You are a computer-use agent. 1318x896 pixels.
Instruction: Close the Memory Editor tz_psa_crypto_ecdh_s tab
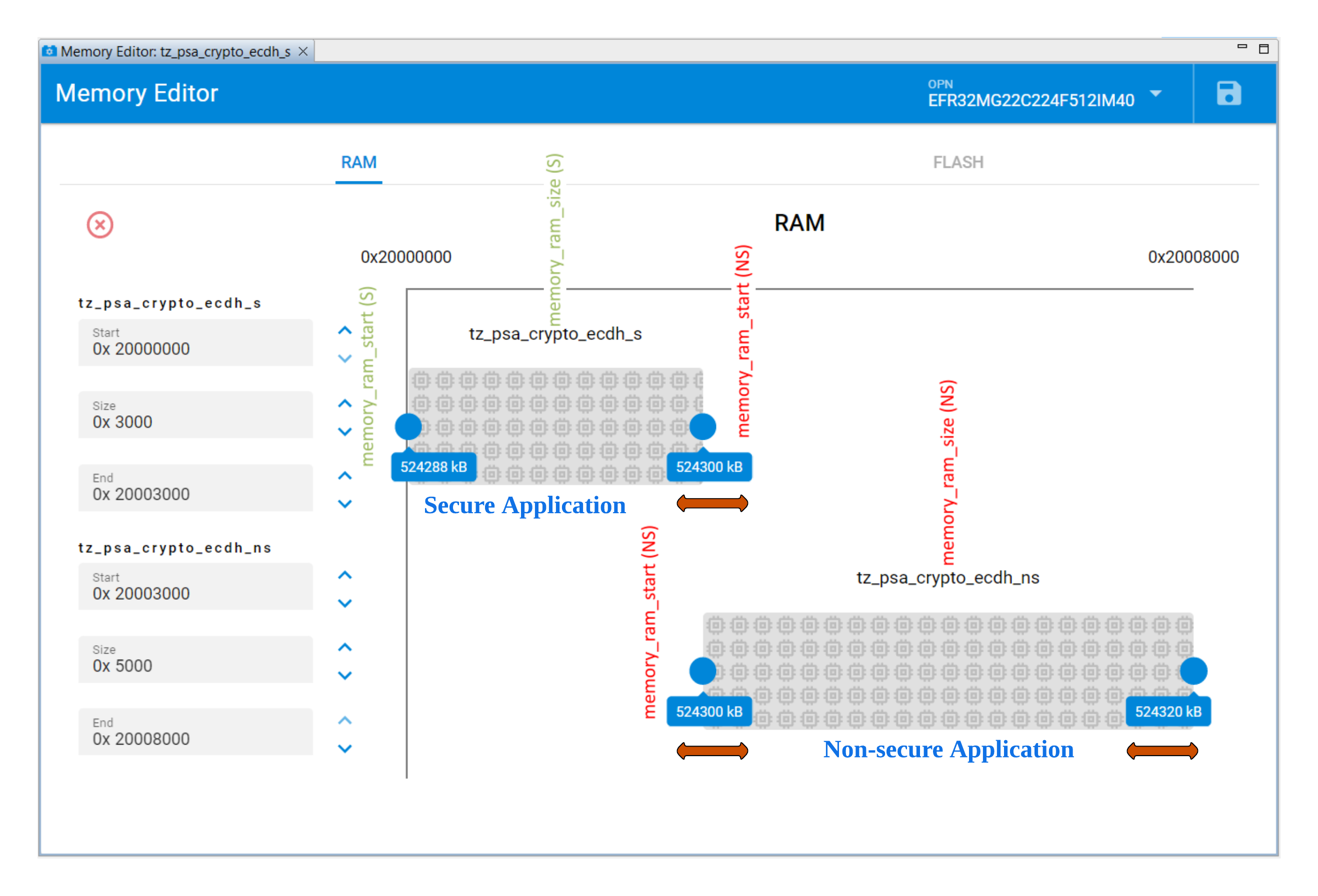pyautogui.click(x=303, y=51)
